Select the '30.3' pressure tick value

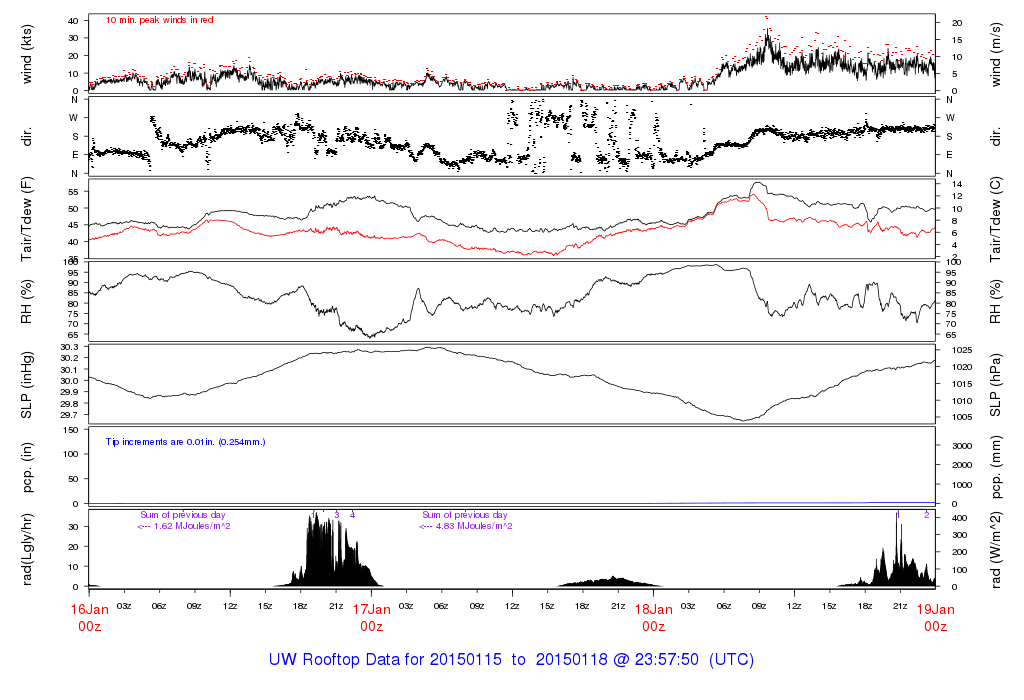pos(69,347)
